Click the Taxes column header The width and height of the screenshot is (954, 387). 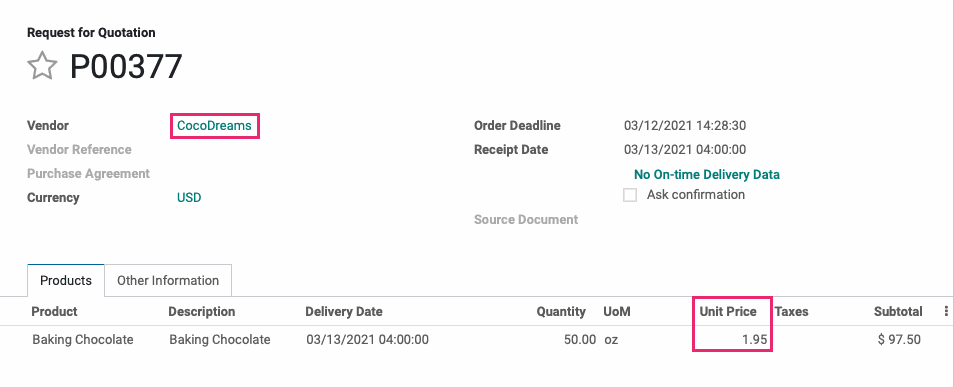[x=792, y=312]
